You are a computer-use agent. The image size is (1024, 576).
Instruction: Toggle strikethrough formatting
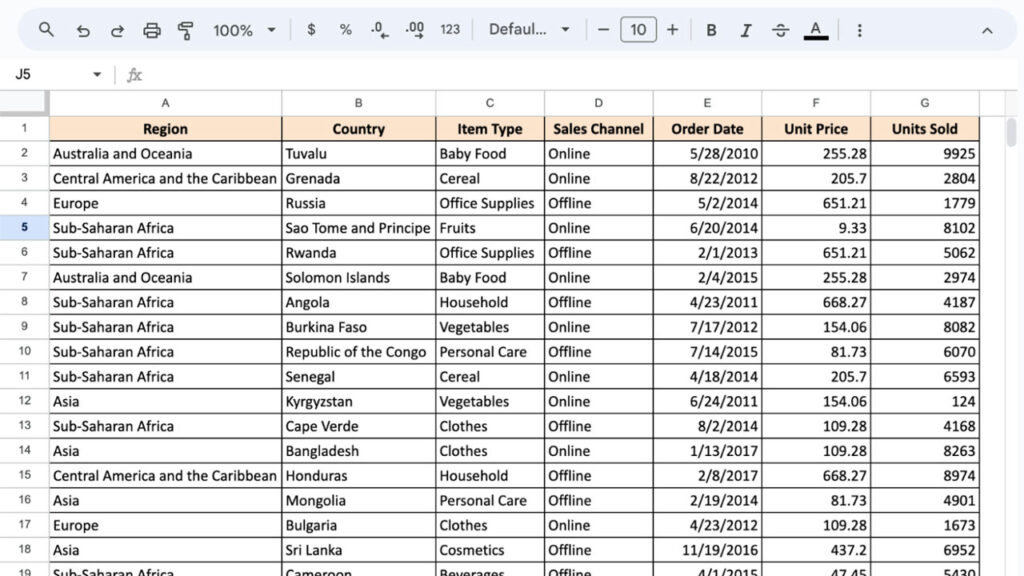(x=780, y=30)
